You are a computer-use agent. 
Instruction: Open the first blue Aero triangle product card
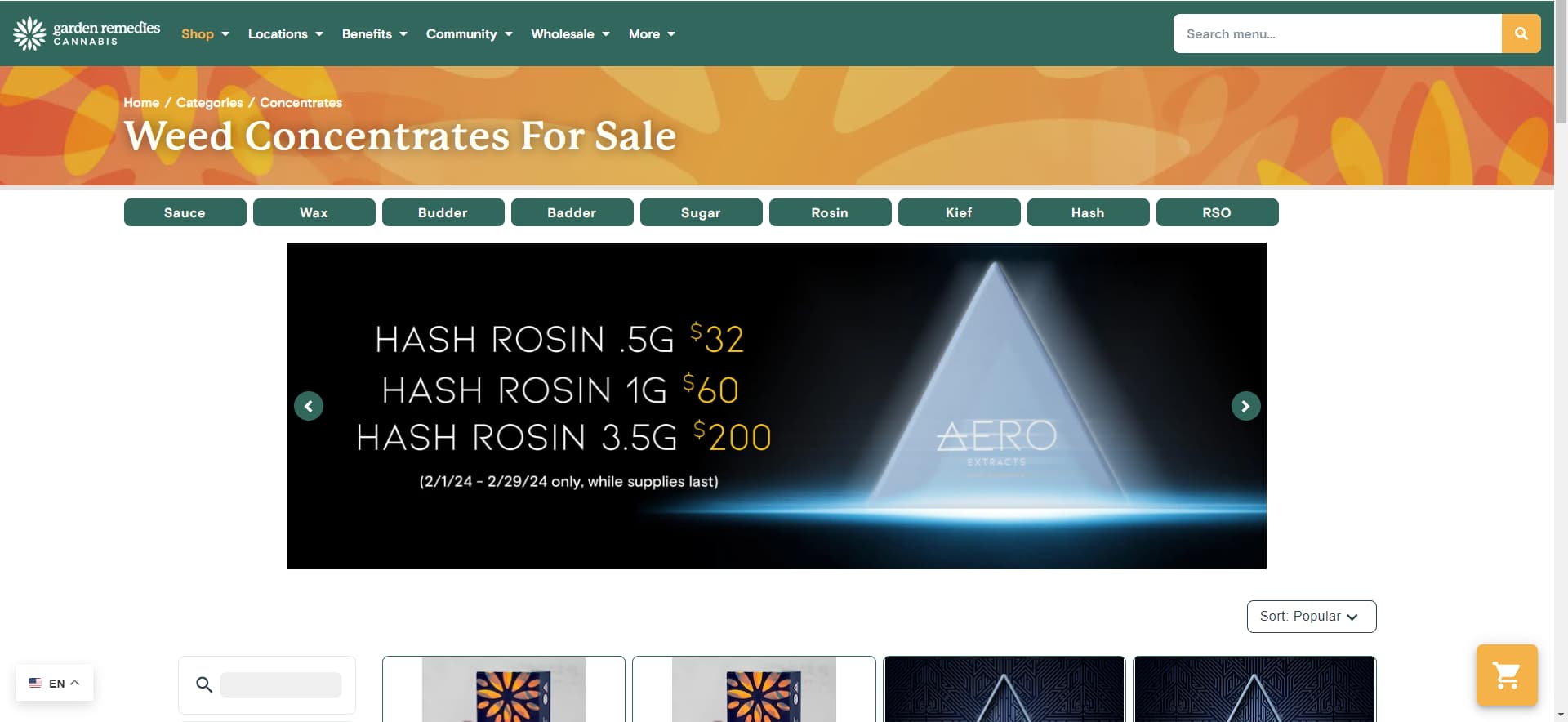pos(1004,689)
